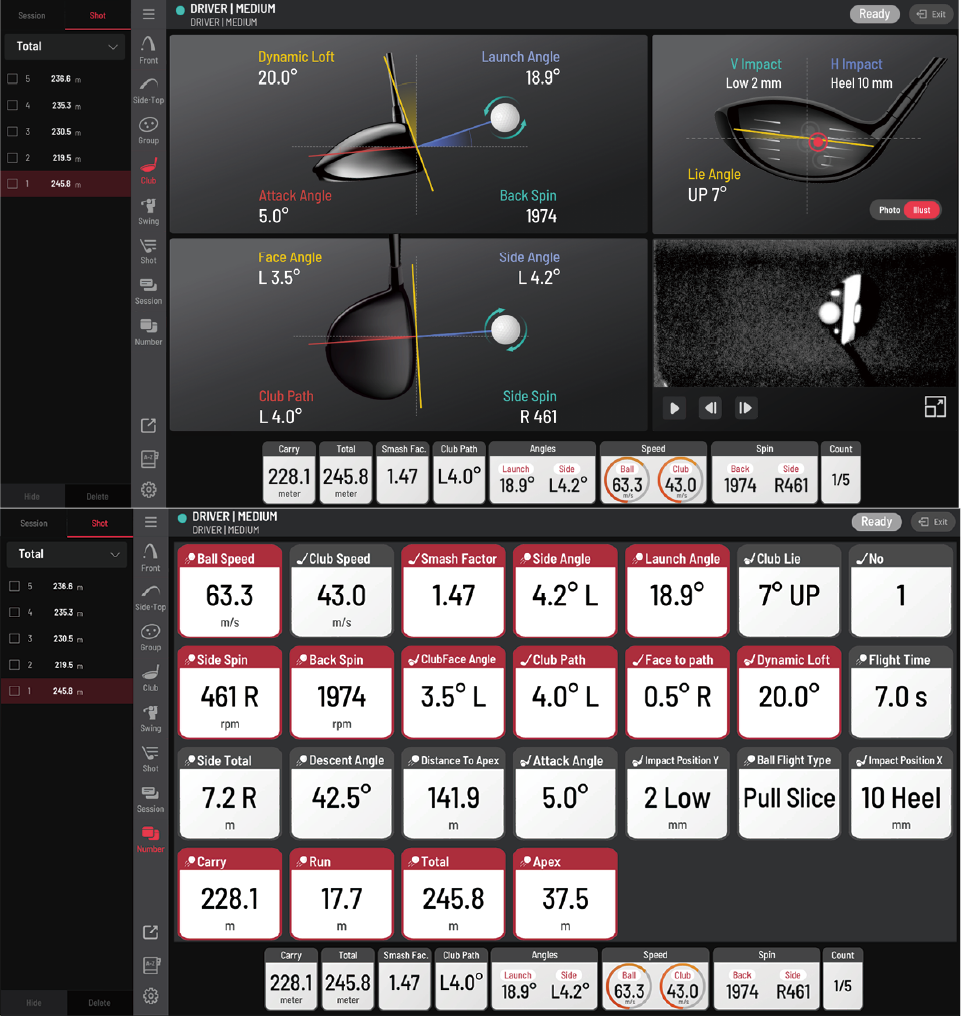Select Group icon in club-data screen sidebar
The width and height of the screenshot is (961, 1017).
click(148, 130)
